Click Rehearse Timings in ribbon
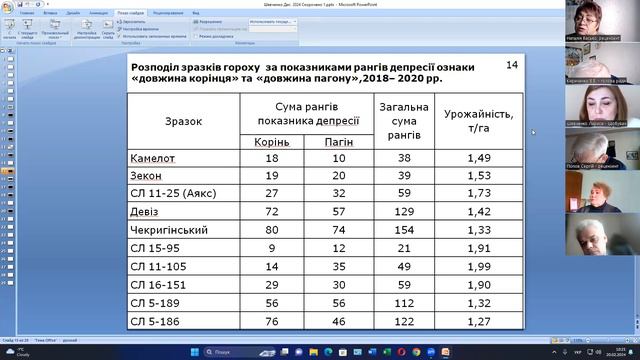 [x=138, y=29]
